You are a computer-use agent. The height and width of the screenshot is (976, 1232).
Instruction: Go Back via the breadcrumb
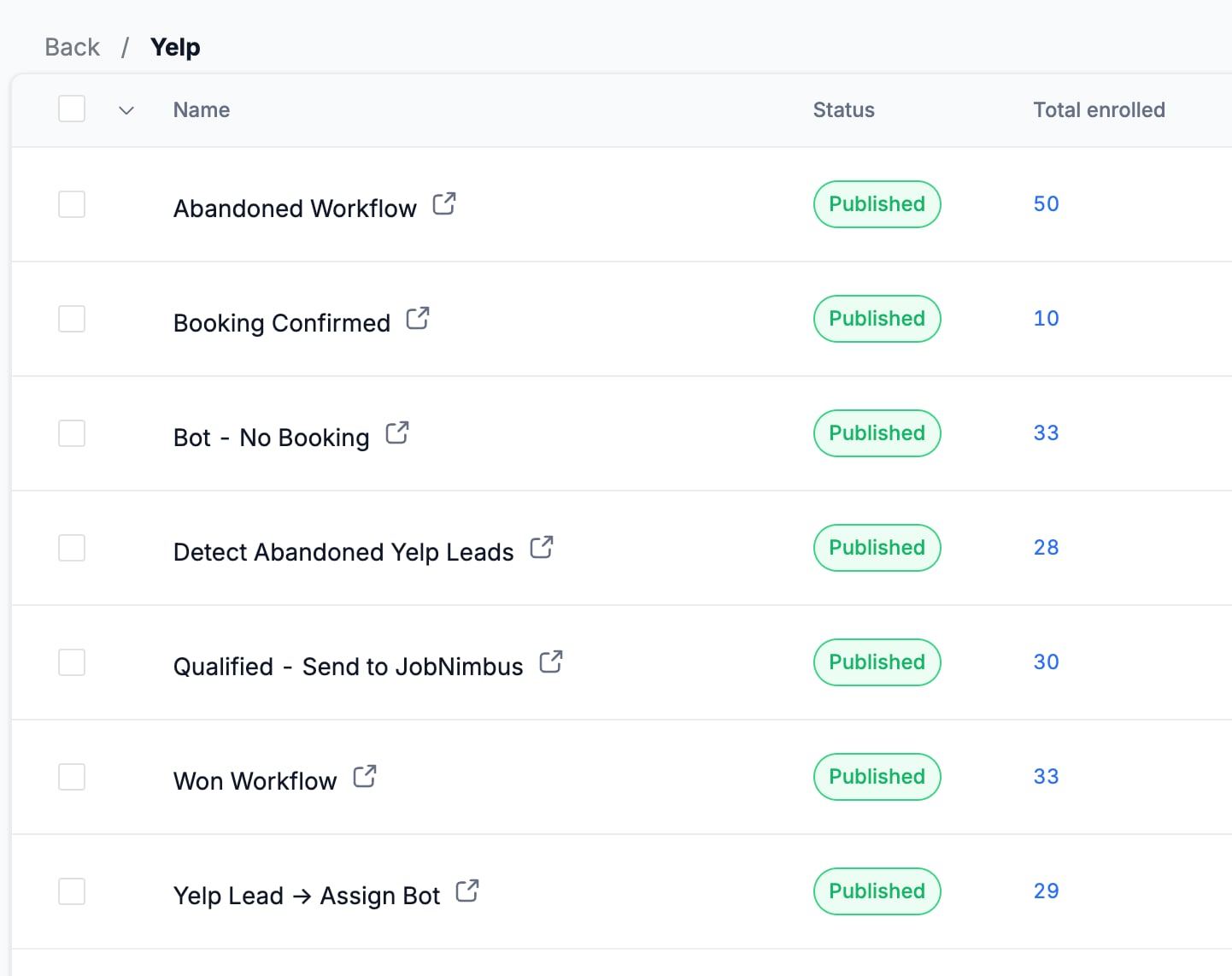pyautogui.click(x=73, y=47)
